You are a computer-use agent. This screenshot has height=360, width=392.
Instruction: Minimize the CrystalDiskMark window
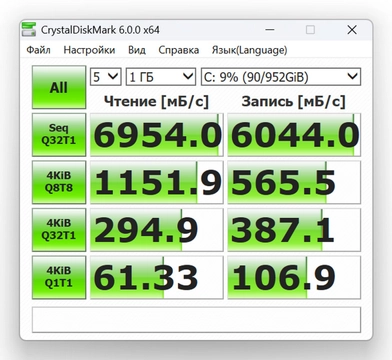pos(270,30)
